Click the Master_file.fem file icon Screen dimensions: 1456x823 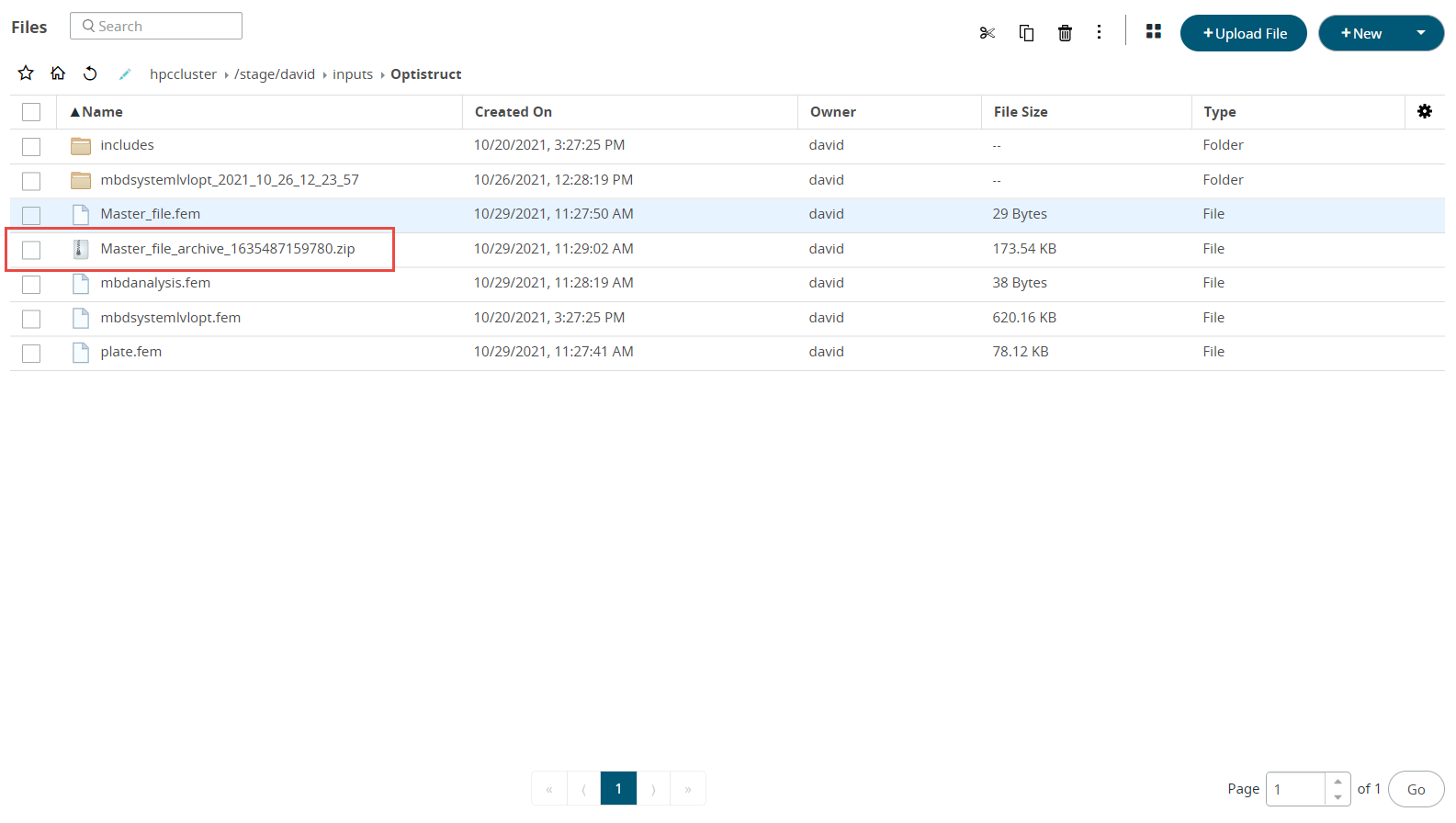(81, 214)
